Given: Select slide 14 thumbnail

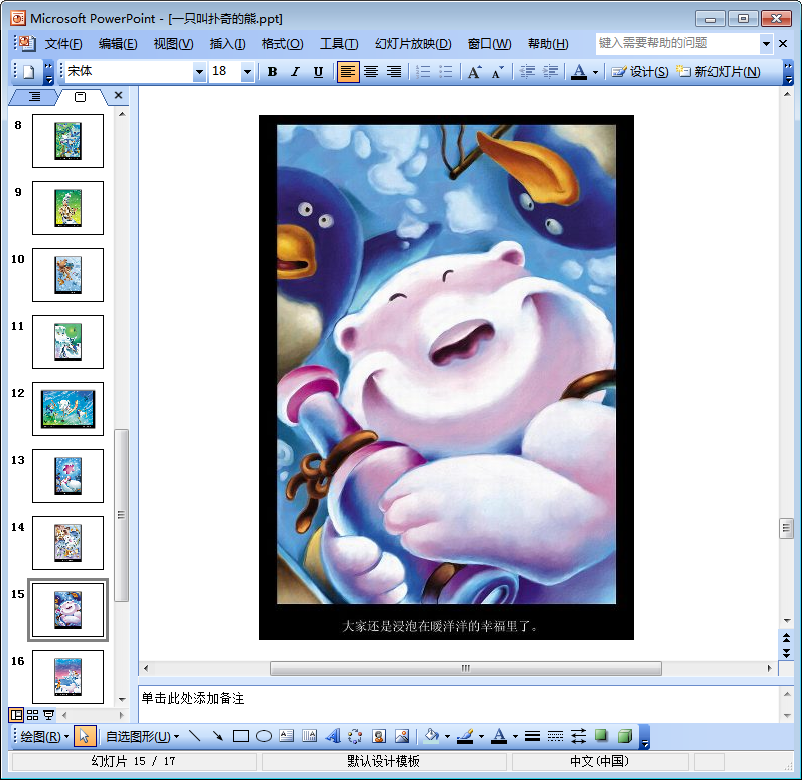Looking at the screenshot, I should point(68,543).
